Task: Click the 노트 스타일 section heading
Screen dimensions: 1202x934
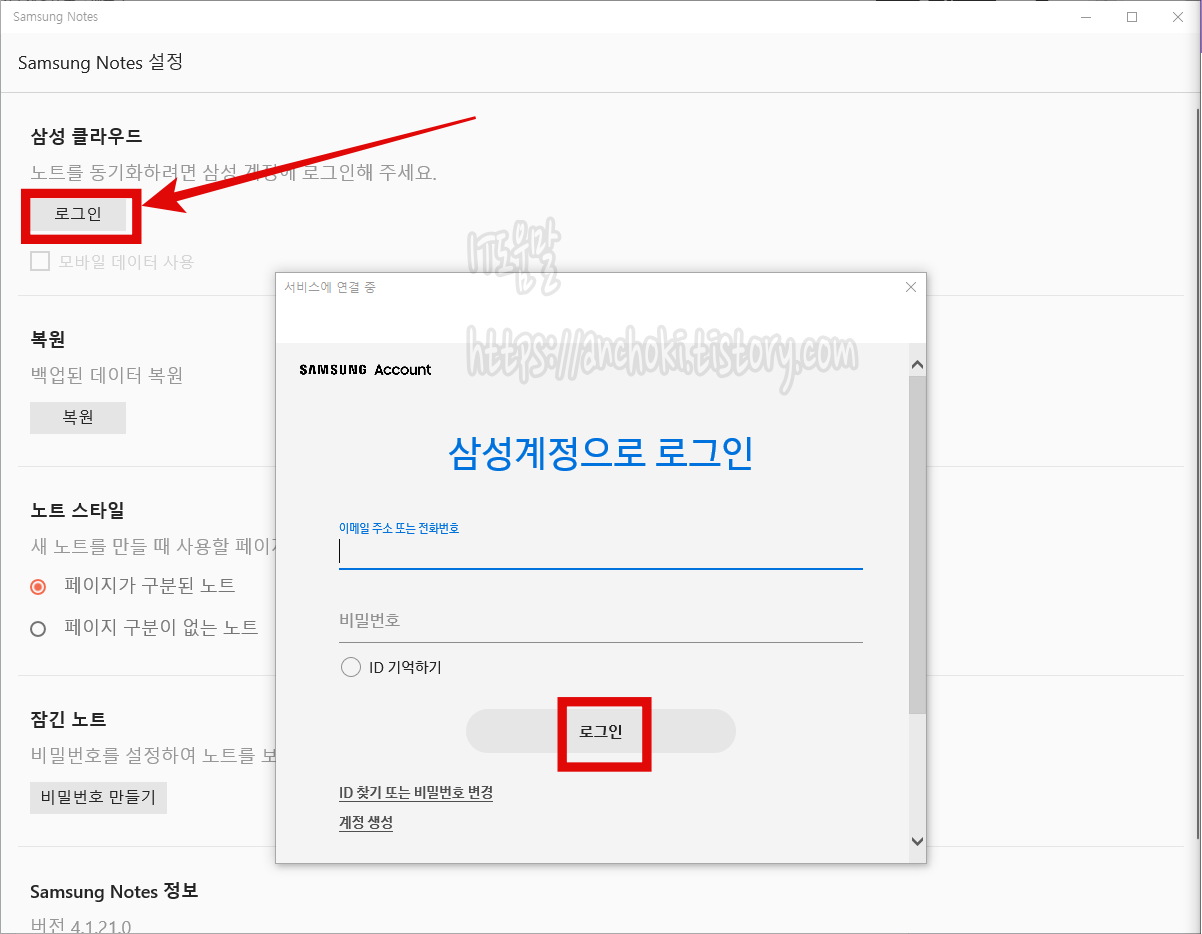Action: [77, 510]
